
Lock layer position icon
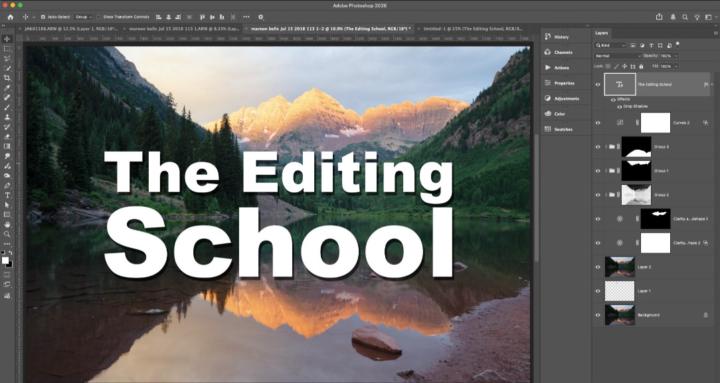pyautogui.click(x=624, y=67)
